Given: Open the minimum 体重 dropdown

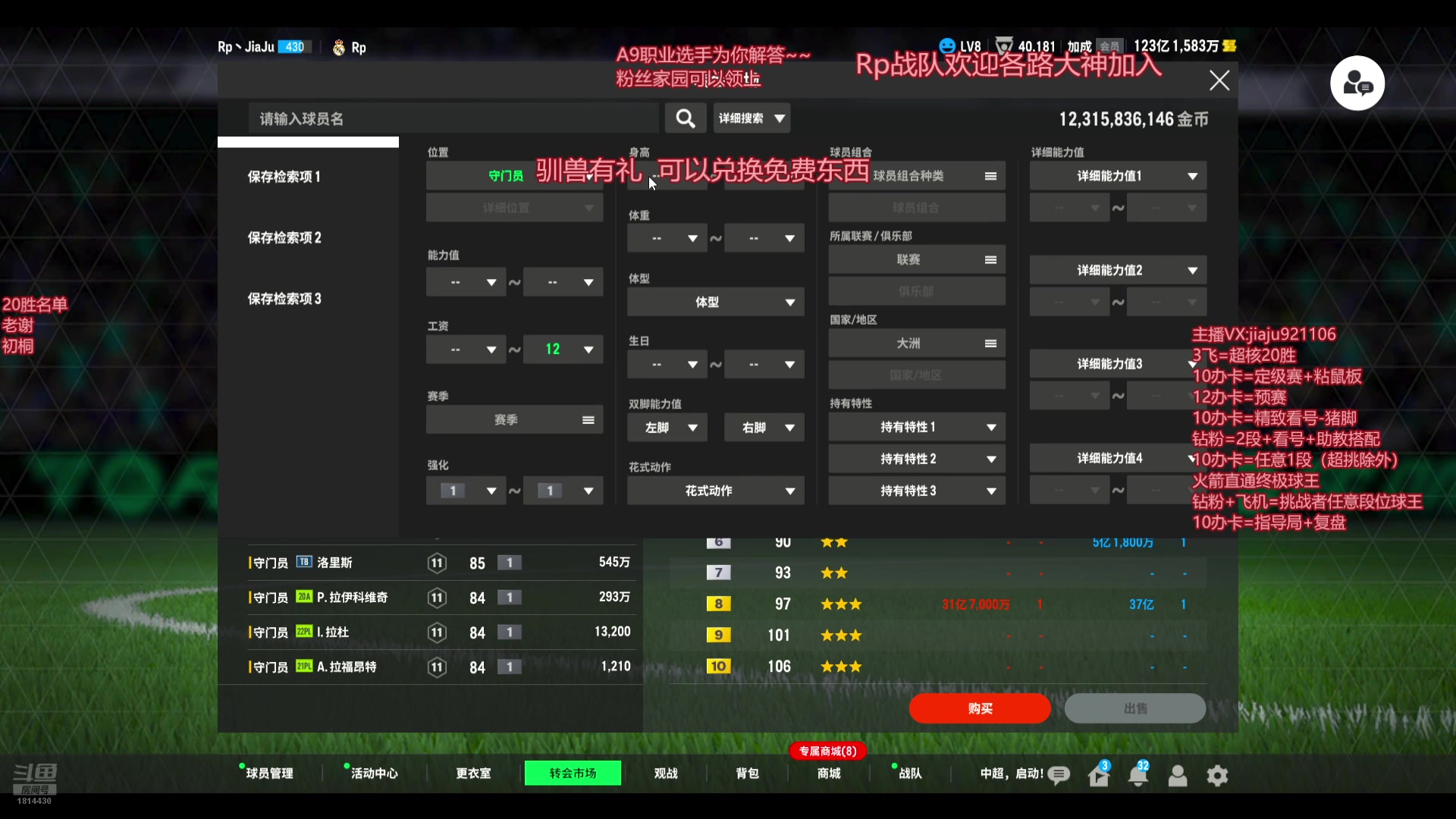Looking at the screenshot, I should pyautogui.click(x=667, y=238).
